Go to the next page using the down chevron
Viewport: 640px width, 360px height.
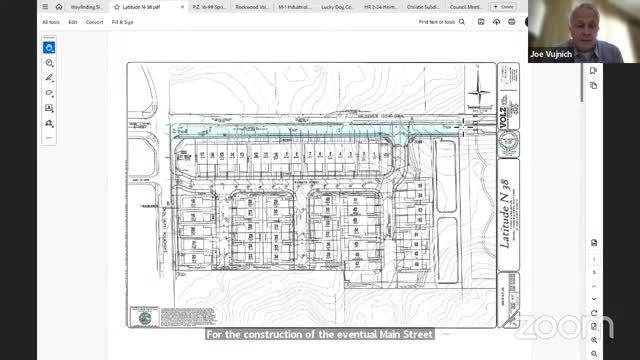[x=594, y=299]
